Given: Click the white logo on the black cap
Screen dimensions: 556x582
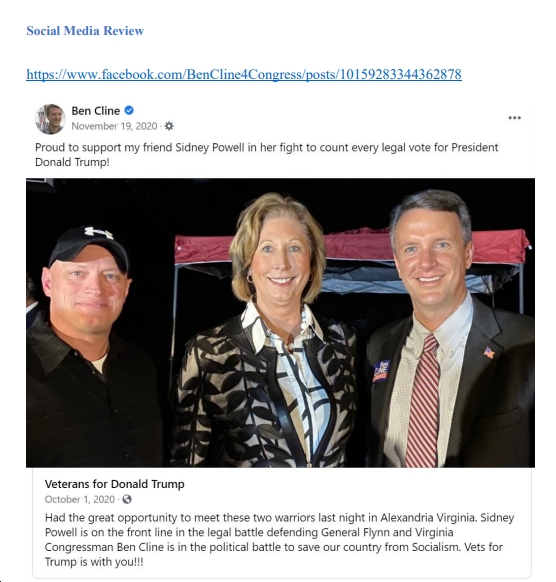Looking at the screenshot, I should click(98, 232).
